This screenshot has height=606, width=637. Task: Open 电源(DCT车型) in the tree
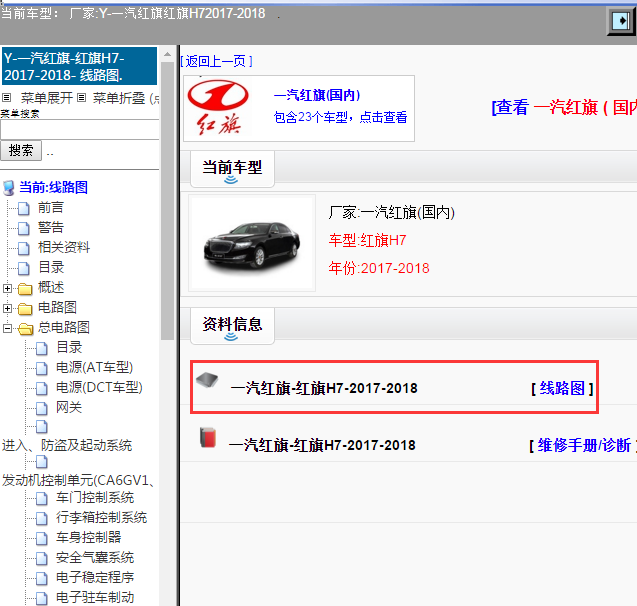(x=99, y=387)
